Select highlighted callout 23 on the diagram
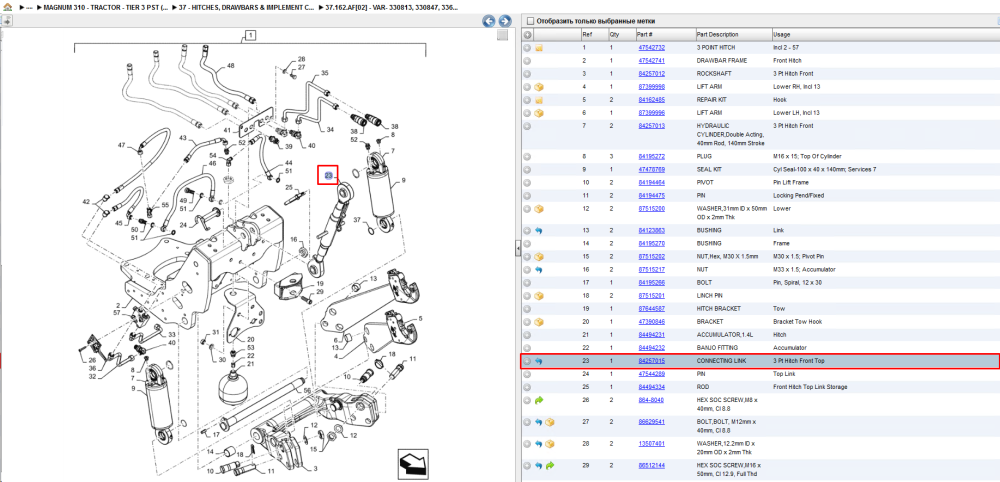This screenshot has height=482, width=1000. (328, 175)
